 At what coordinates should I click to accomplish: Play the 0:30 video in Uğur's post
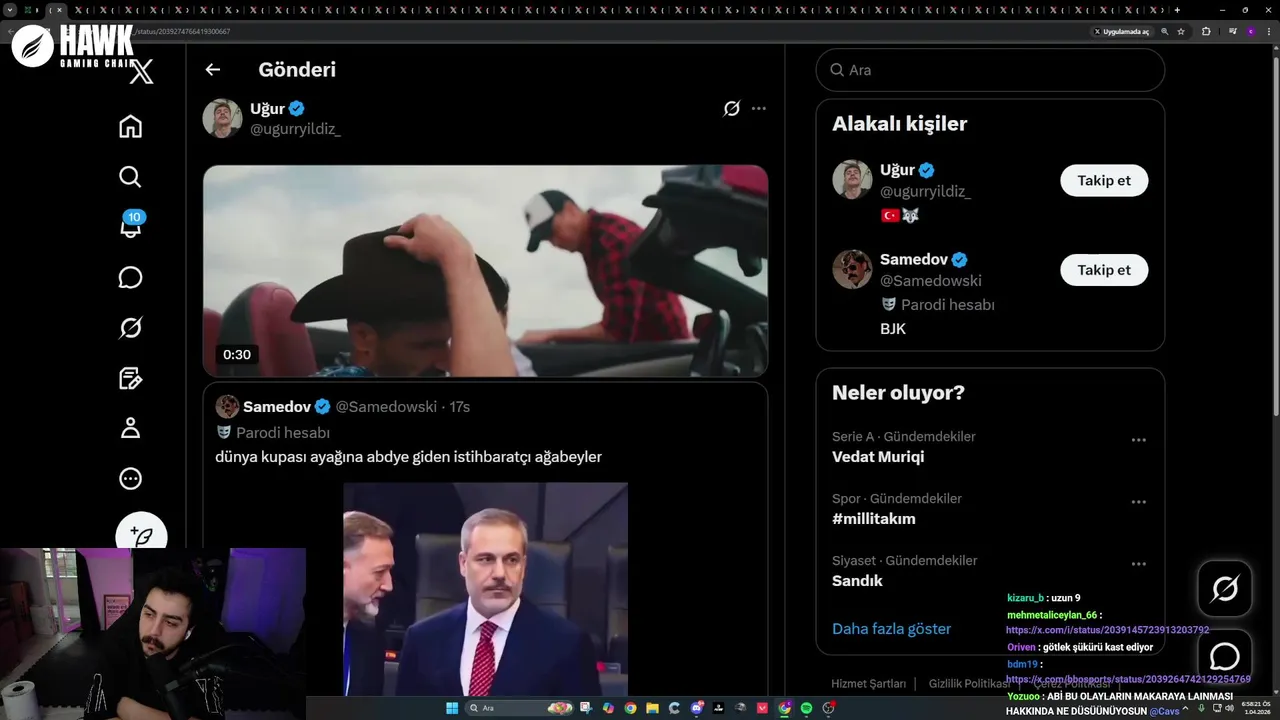pyautogui.click(x=486, y=270)
